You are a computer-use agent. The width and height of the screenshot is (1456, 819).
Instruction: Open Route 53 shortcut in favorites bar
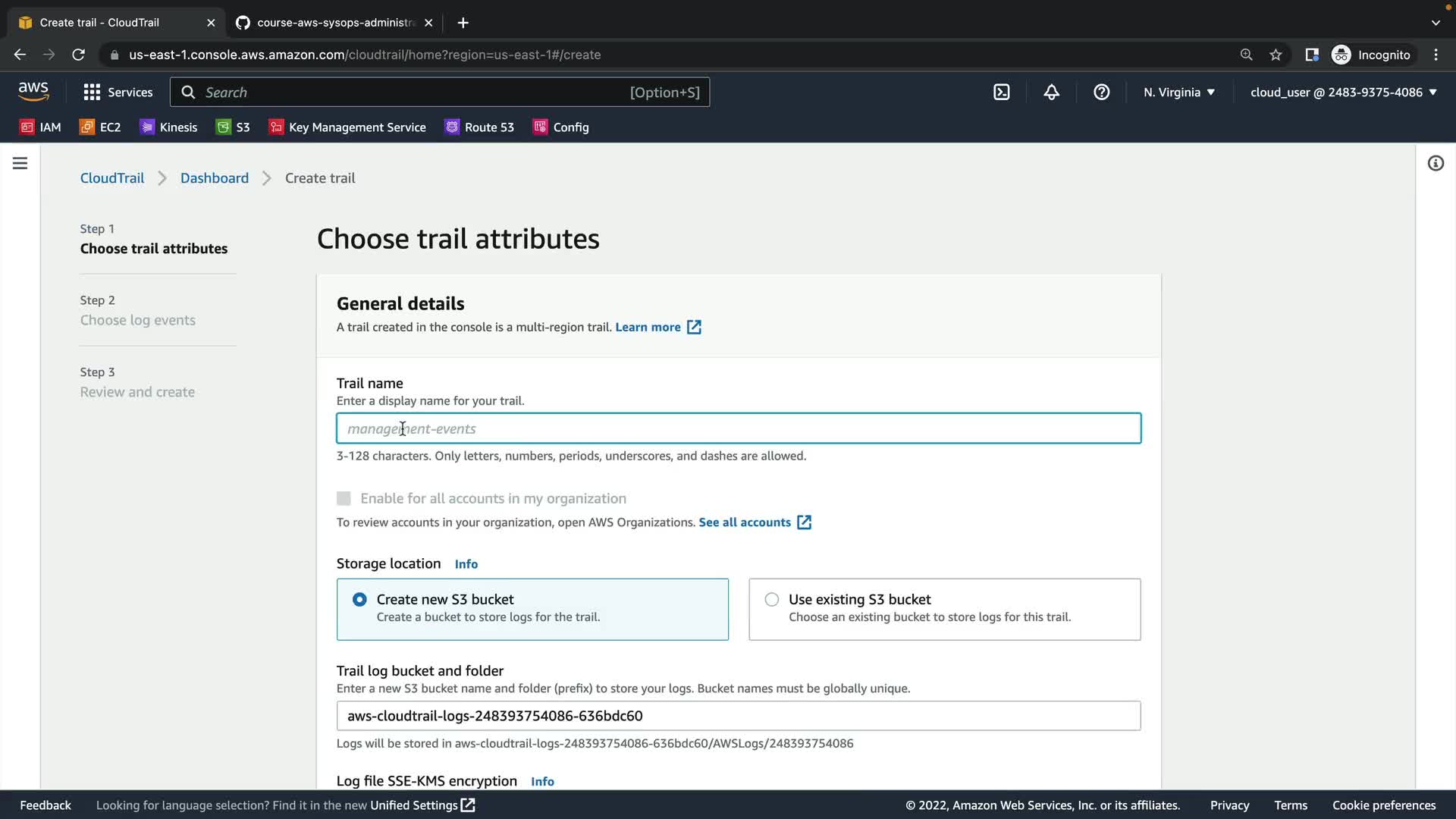pyautogui.click(x=479, y=127)
